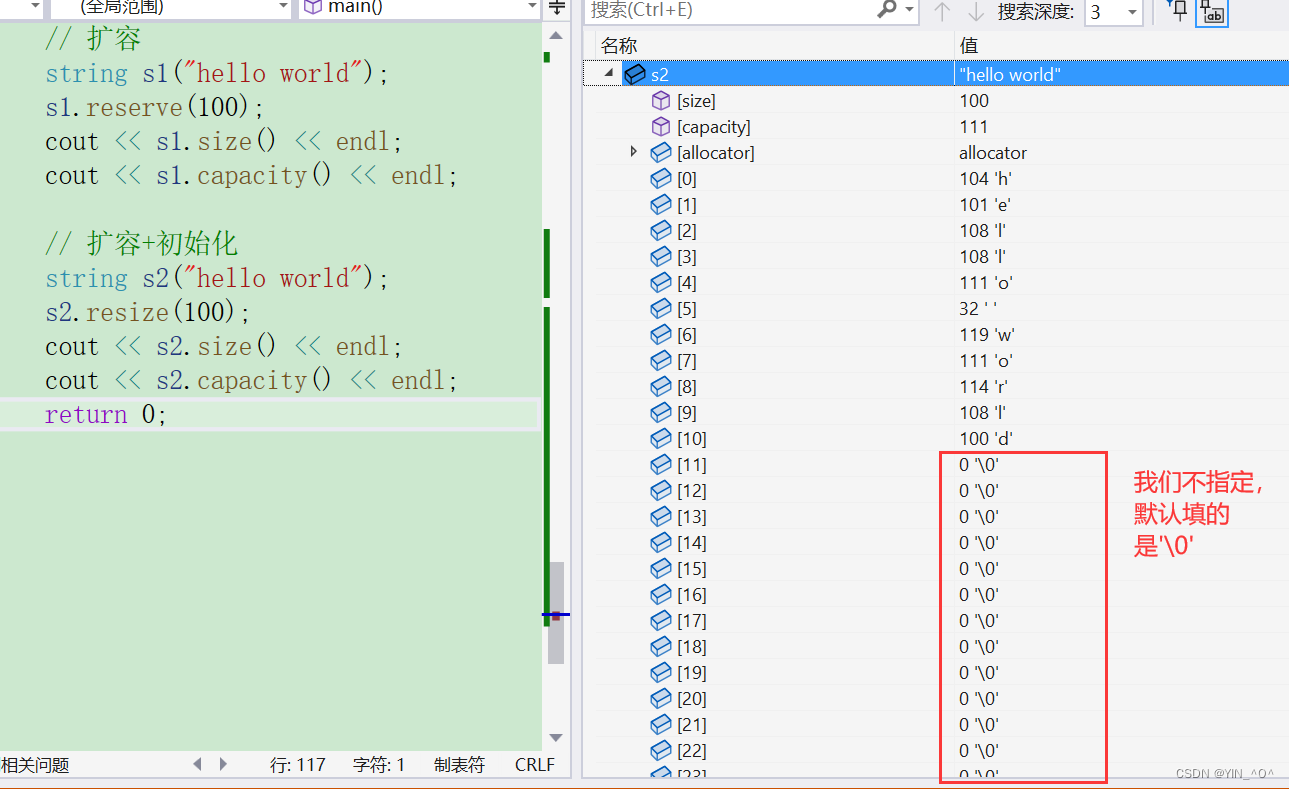Open the main() function dropdown
Screen dimensions: 1289x789
click(x=532, y=7)
